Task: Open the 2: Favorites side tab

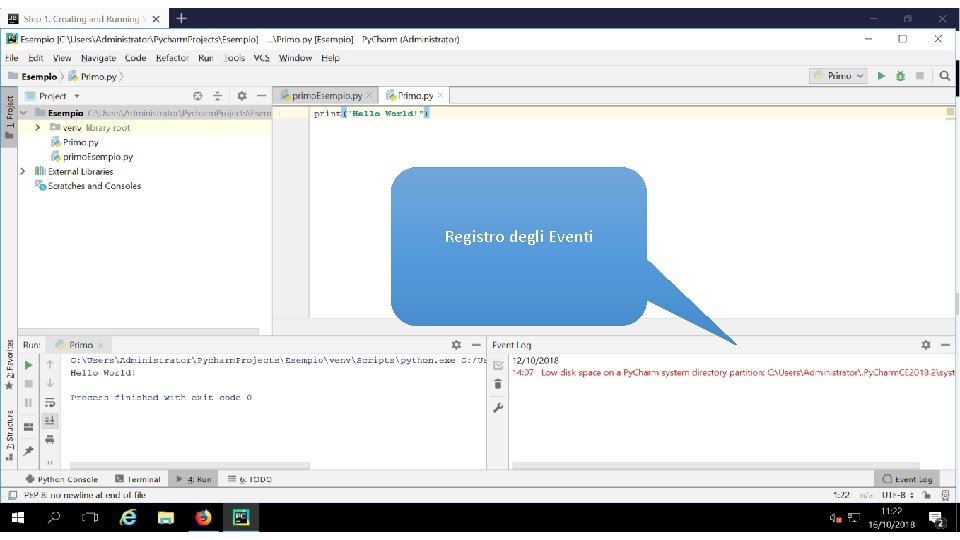Action: pyautogui.click(x=9, y=365)
